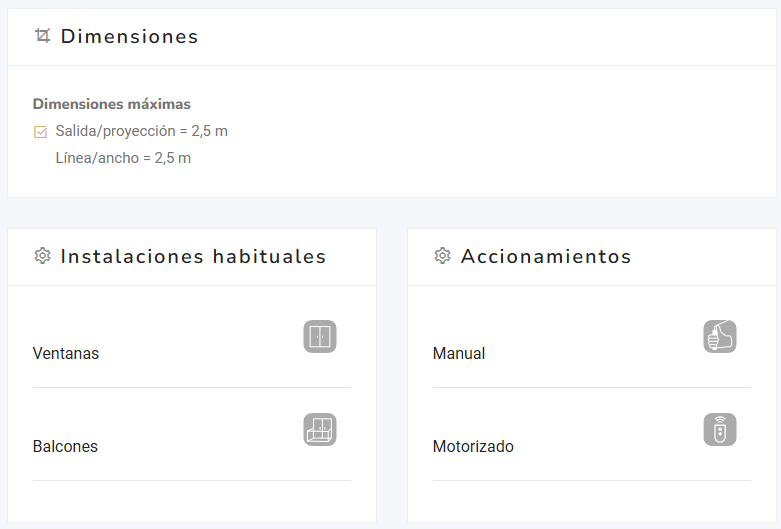The width and height of the screenshot is (781, 529).
Task: Click the Motorizado list item label
Action: pyautogui.click(x=473, y=447)
